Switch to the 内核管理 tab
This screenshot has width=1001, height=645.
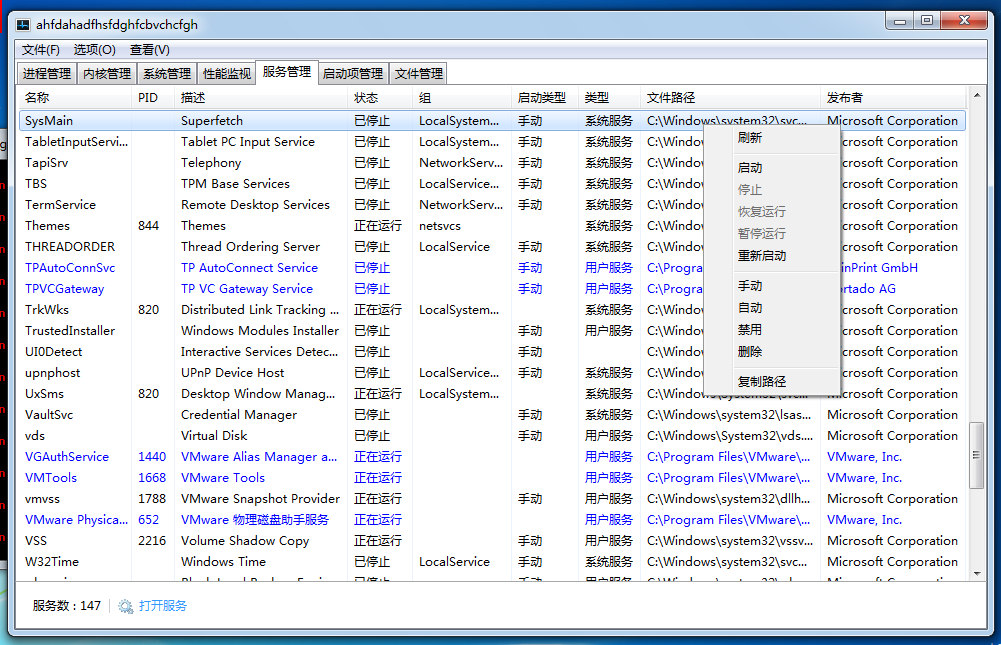pyautogui.click(x=107, y=73)
